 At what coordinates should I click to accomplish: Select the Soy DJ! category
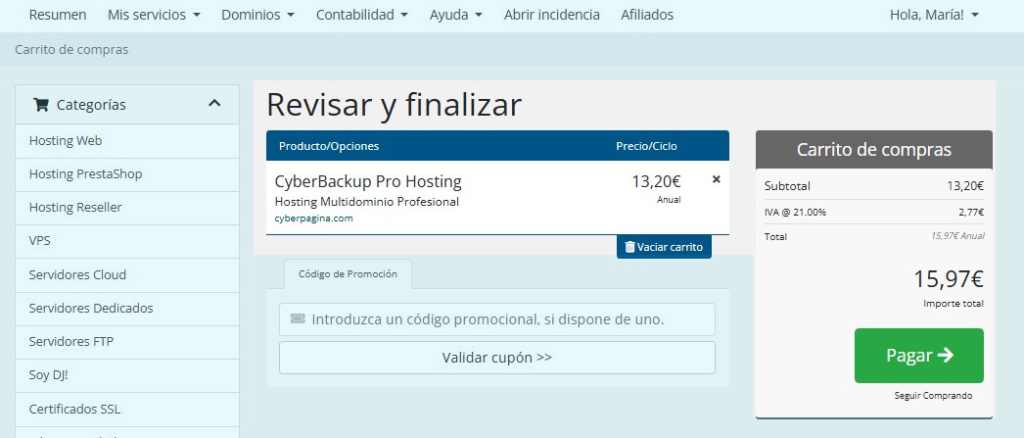pyautogui.click(x=127, y=375)
